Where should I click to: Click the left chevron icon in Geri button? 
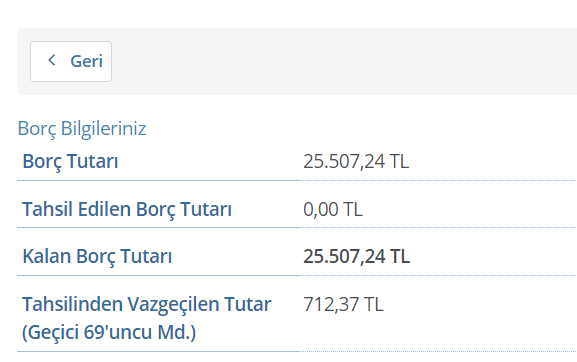click(52, 60)
